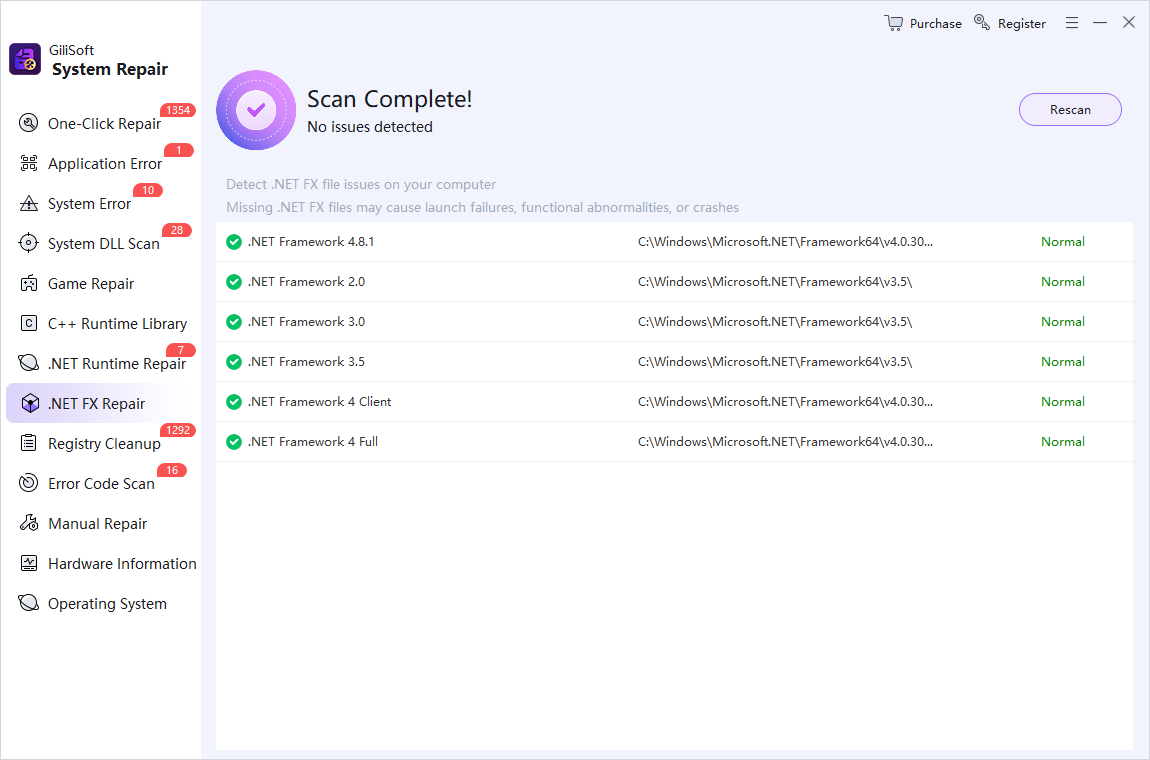Click the 1354 badge on One-Click Repair
1150x760 pixels.
point(178,110)
